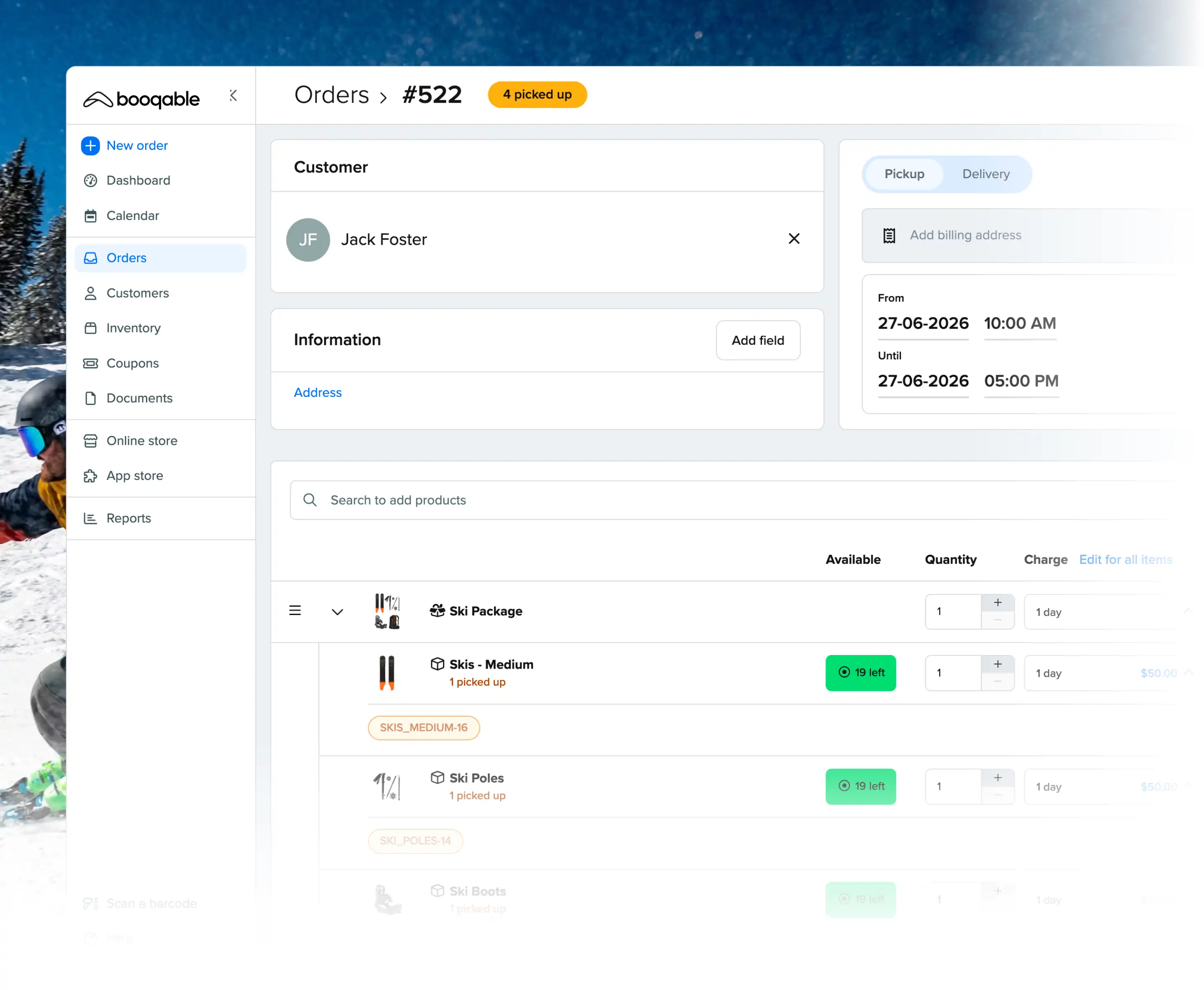Click the Ski Poles thumbnail
The height and width of the screenshot is (990, 1204).
pyautogui.click(x=388, y=787)
